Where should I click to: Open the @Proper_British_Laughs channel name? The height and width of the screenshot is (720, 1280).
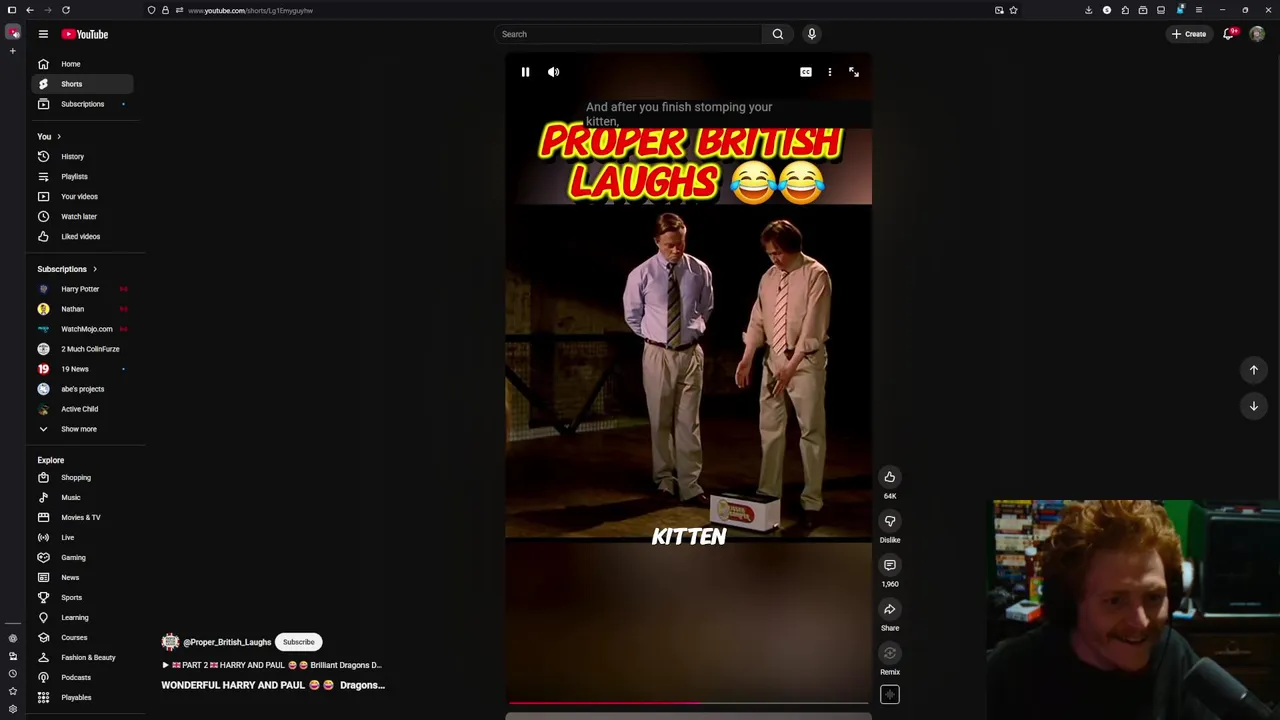click(x=227, y=642)
